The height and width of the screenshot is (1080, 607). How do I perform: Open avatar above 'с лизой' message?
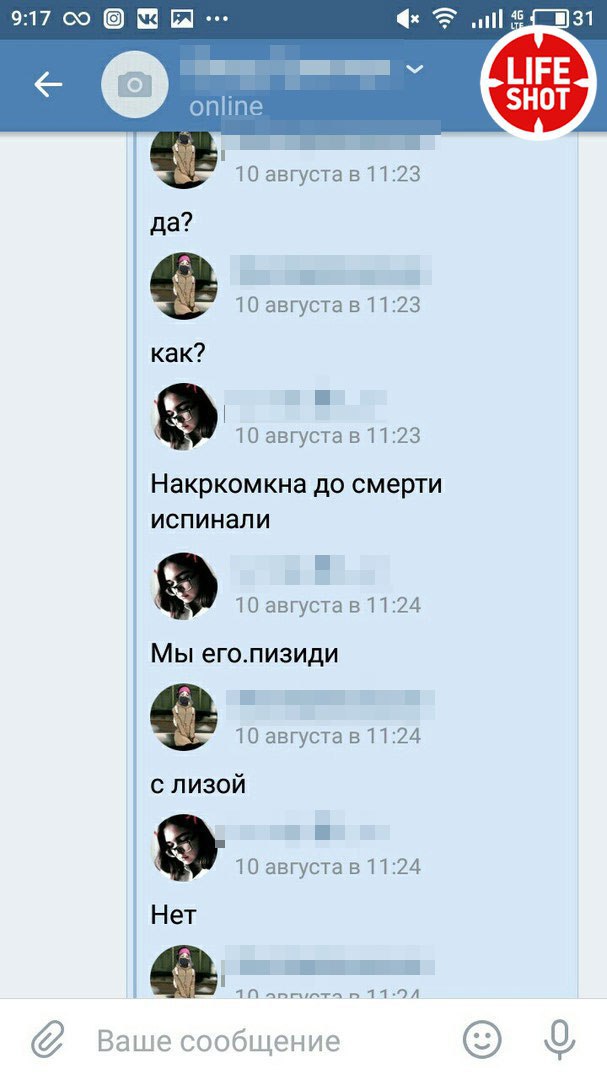point(184,717)
